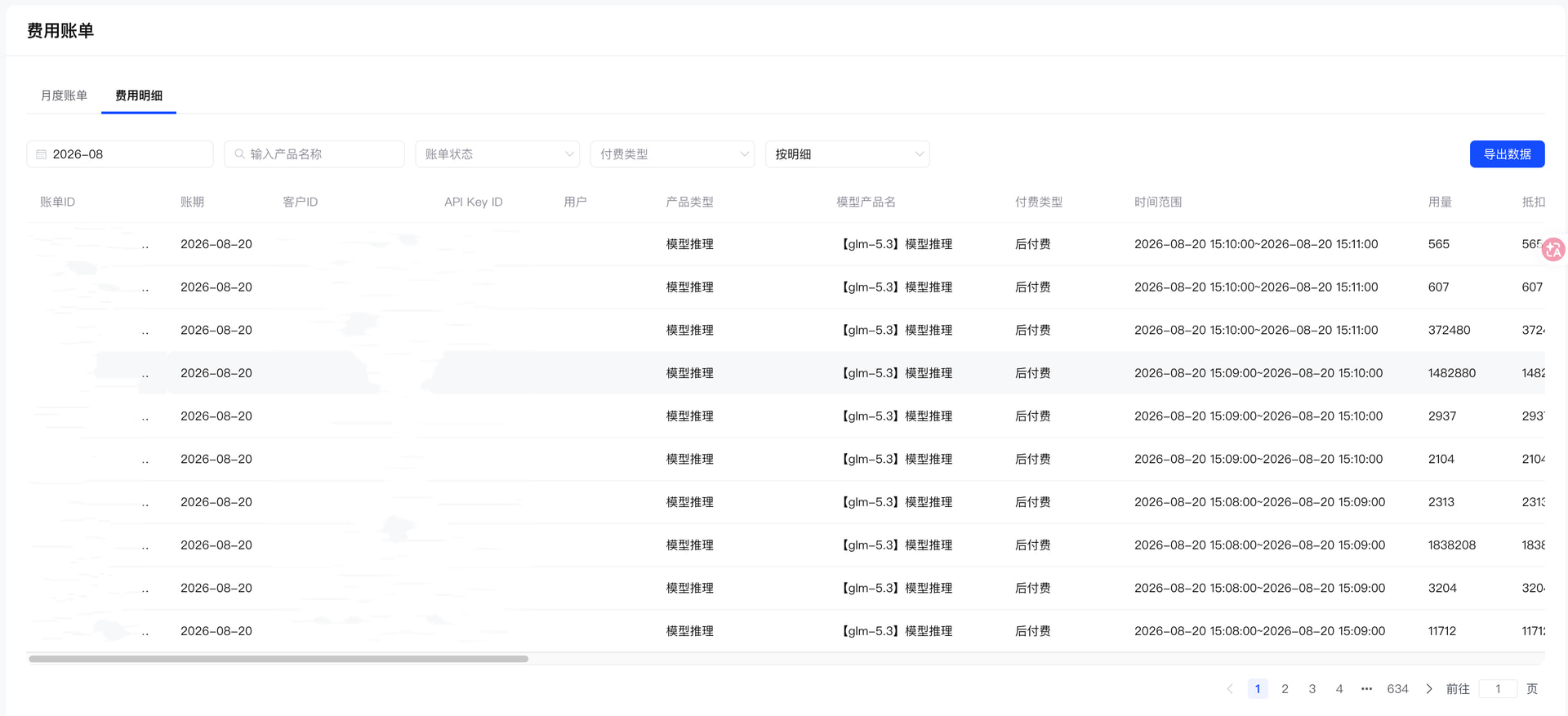Click the 导出数据 button
The width and height of the screenshot is (1568, 716).
(x=1507, y=154)
